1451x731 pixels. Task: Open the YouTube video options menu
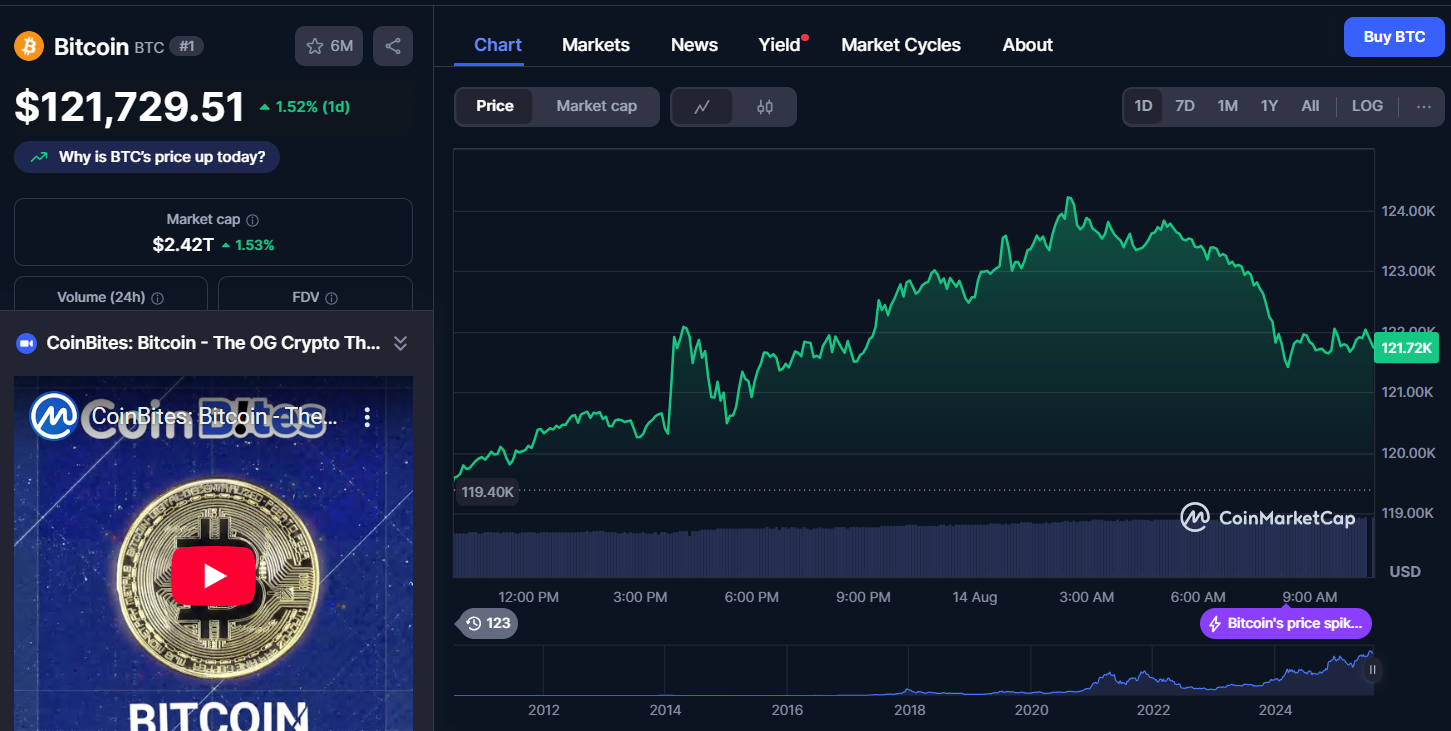pos(367,417)
